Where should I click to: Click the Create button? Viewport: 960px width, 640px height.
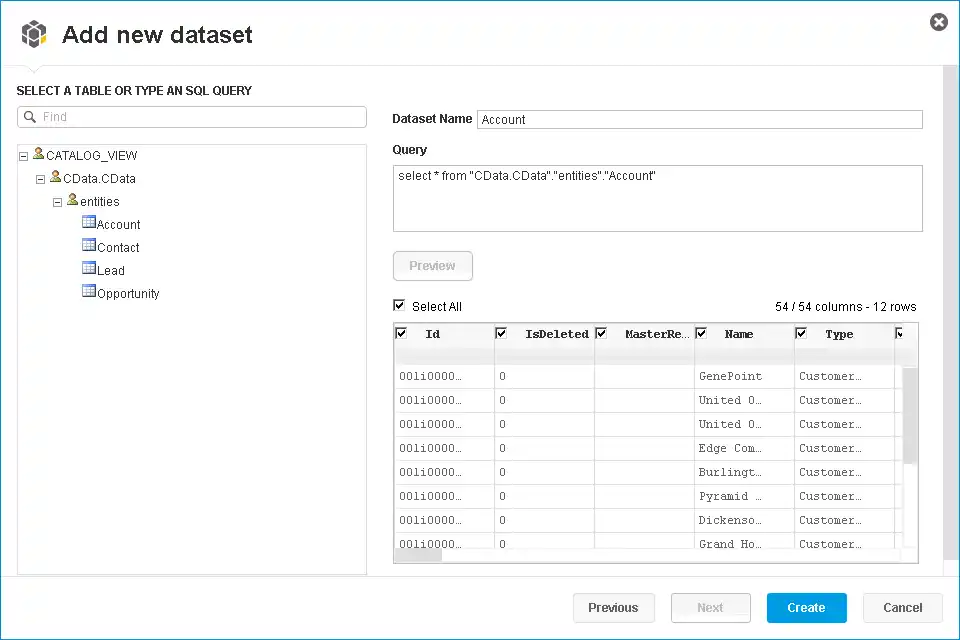[806, 607]
